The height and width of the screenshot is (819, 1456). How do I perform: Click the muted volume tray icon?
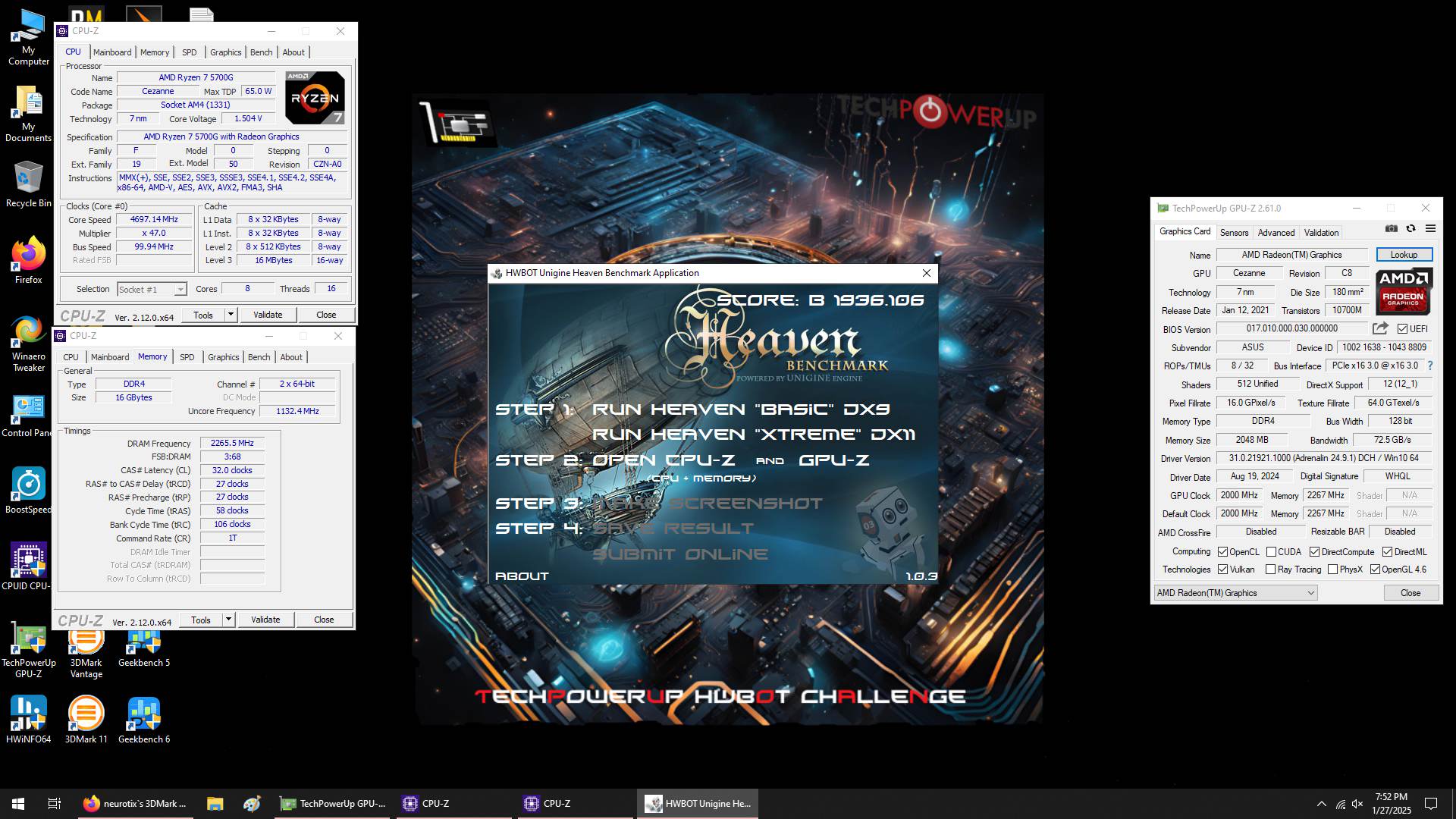(x=1357, y=804)
